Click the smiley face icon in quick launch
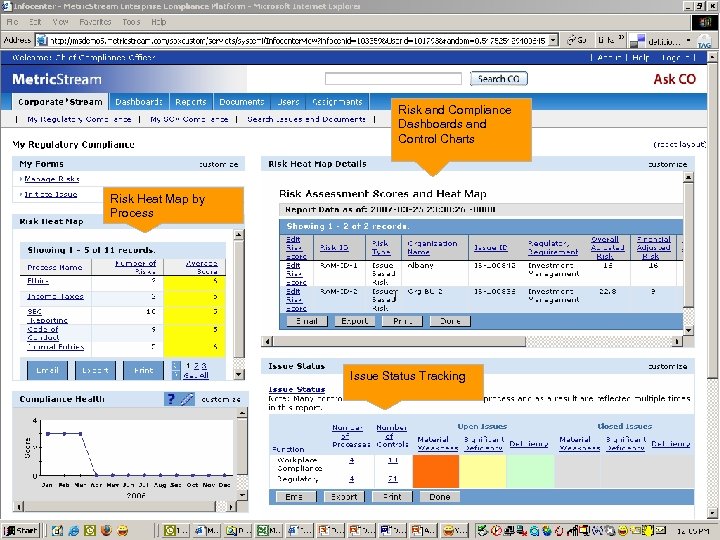 coord(123,531)
